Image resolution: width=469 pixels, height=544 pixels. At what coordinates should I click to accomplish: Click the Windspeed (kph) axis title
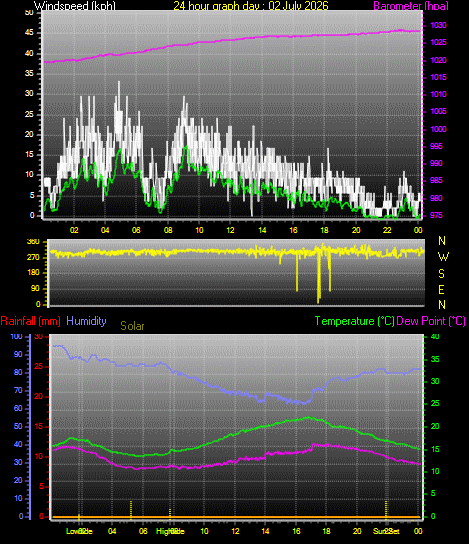[x=75, y=6]
